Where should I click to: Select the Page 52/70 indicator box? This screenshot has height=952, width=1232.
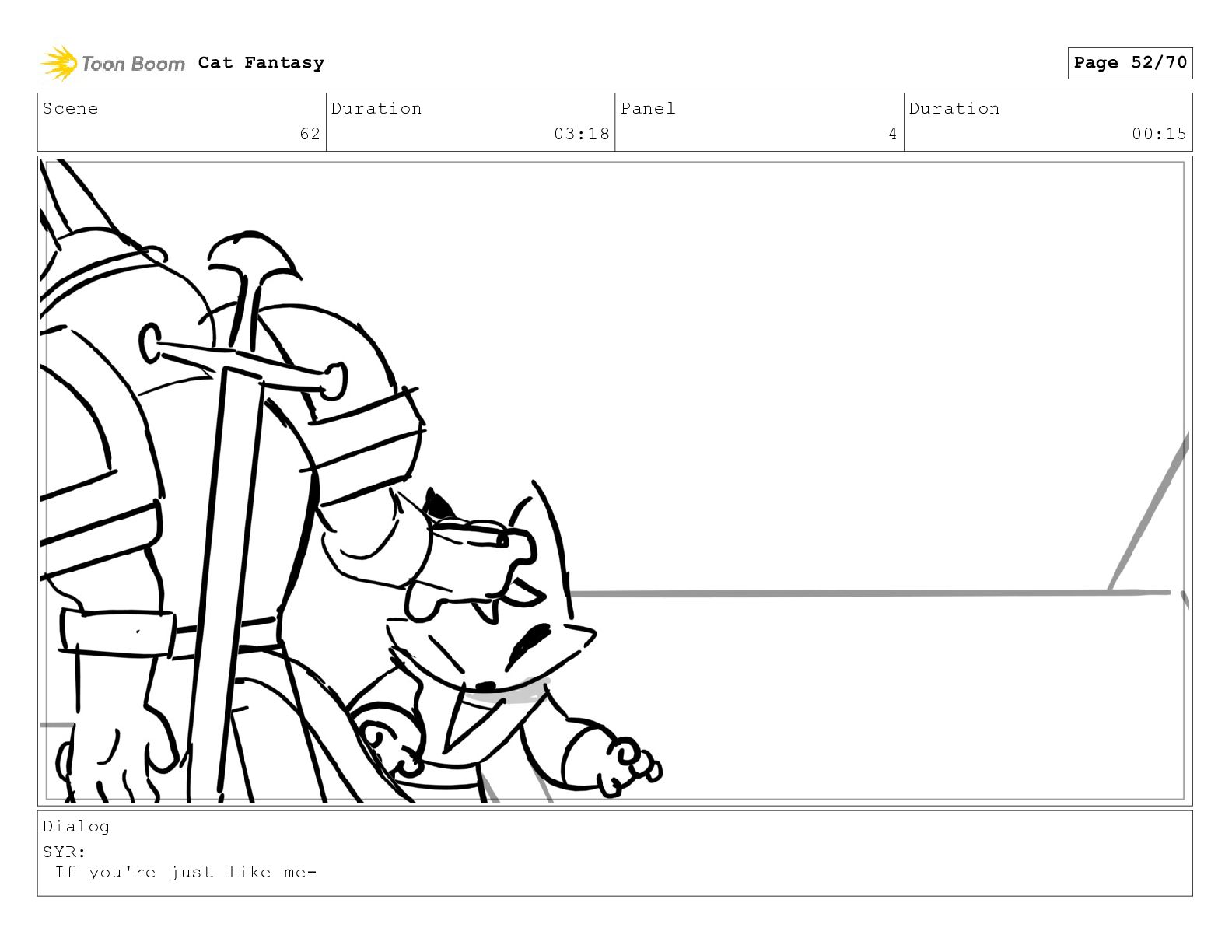(x=1129, y=63)
